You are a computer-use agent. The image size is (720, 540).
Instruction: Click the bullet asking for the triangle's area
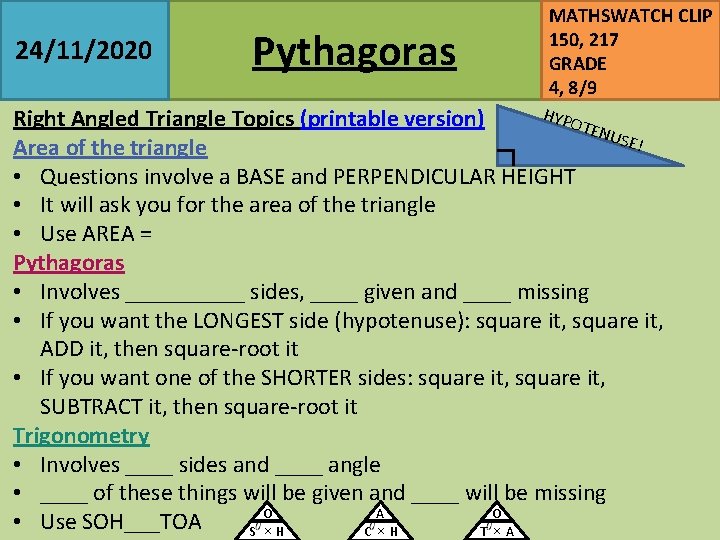click(x=238, y=205)
